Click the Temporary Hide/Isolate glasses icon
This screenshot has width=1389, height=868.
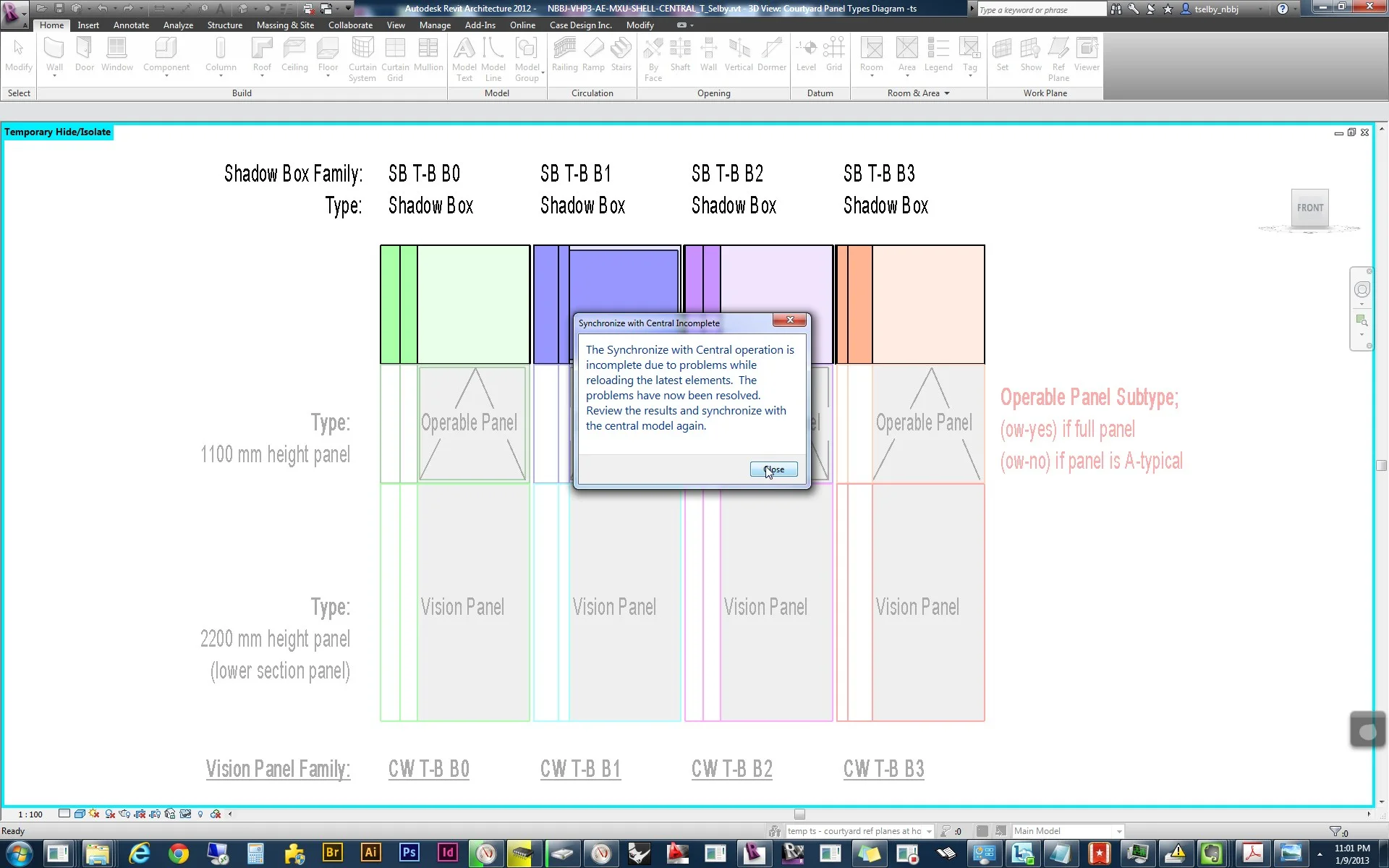(x=185, y=814)
